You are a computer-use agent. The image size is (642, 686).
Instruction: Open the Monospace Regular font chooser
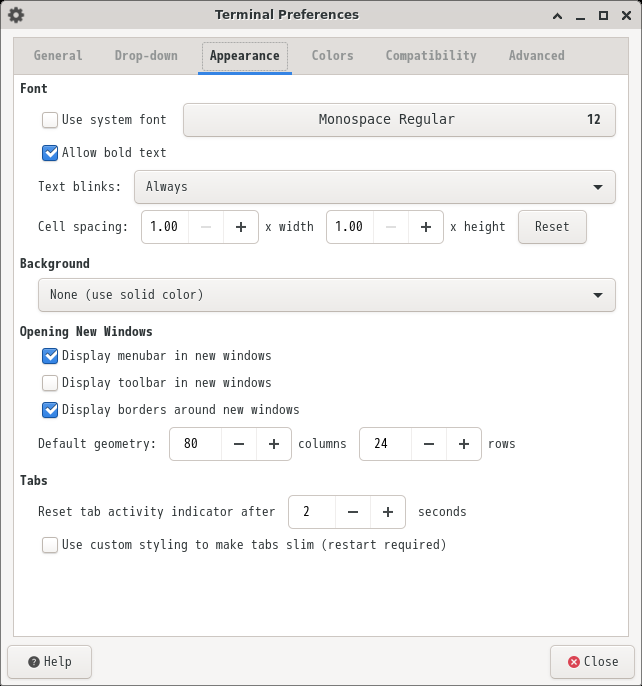pyautogui.click(x=399, y=120)
